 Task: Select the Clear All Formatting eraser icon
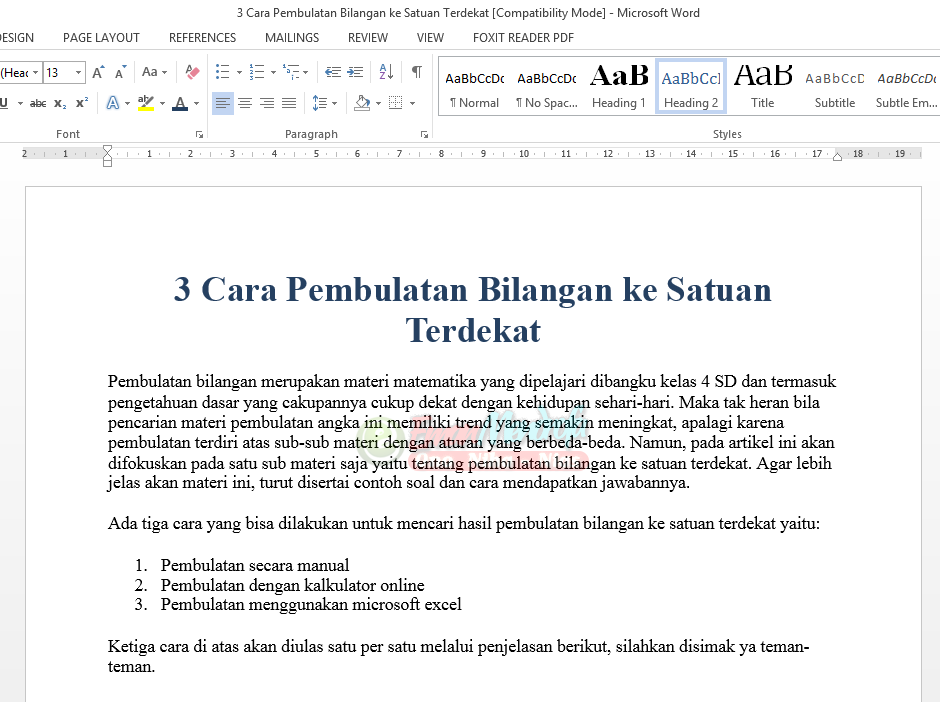tap(193, 72)
